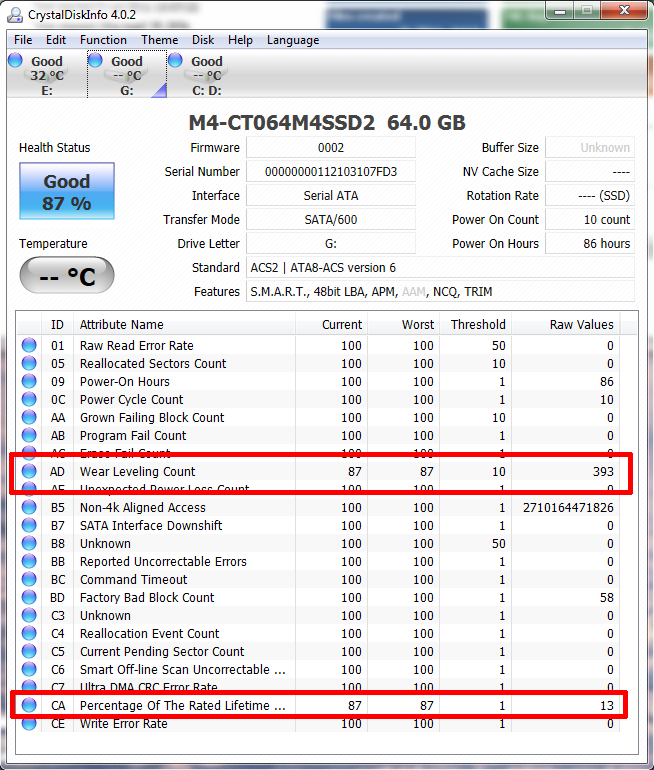Click the CrystalDiskInfo title bar app icon
This screenshot has width=654, height=770.
tap(15, 15)
